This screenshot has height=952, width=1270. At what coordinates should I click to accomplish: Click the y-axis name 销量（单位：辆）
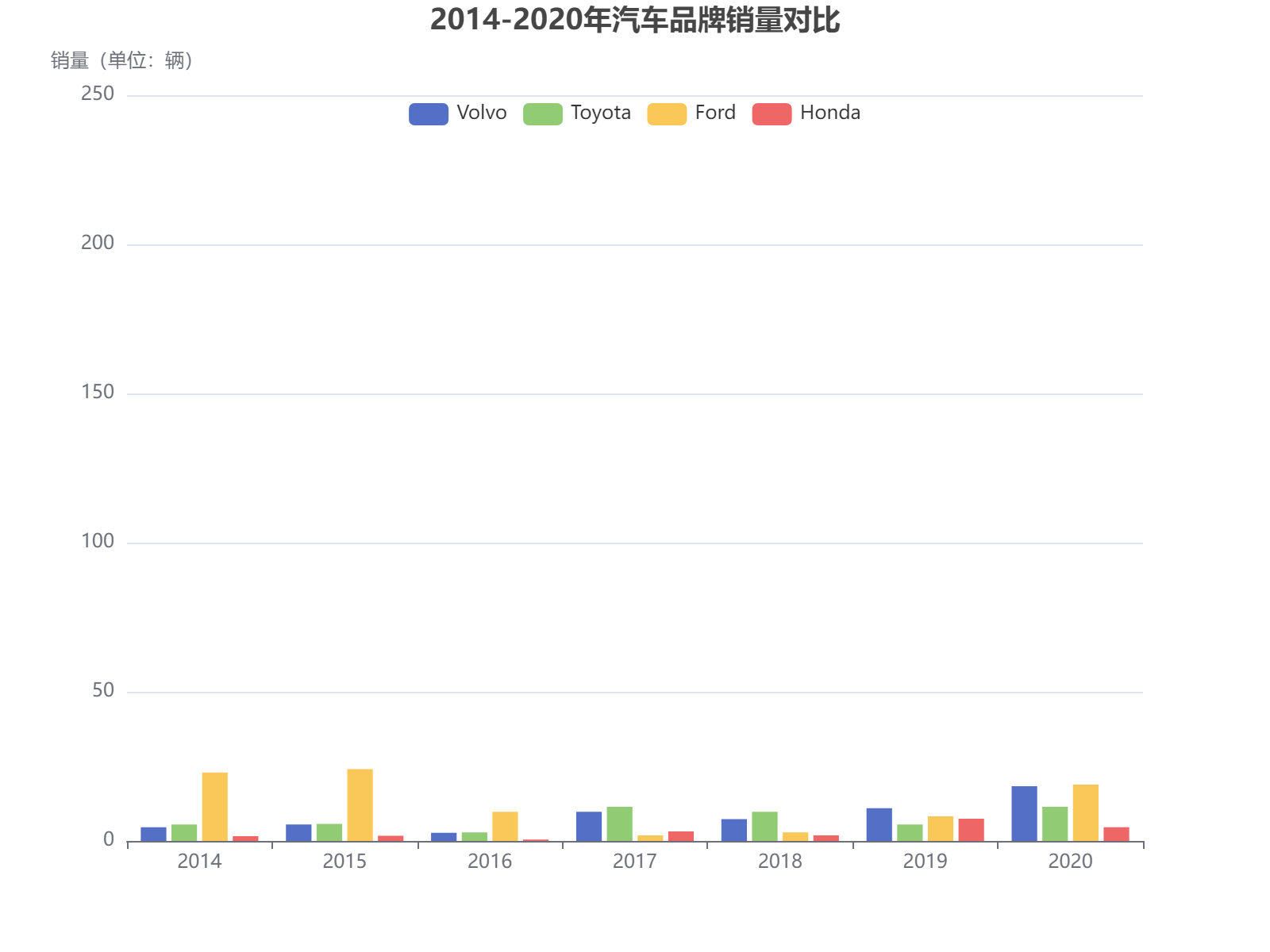(x=122, y=60)
